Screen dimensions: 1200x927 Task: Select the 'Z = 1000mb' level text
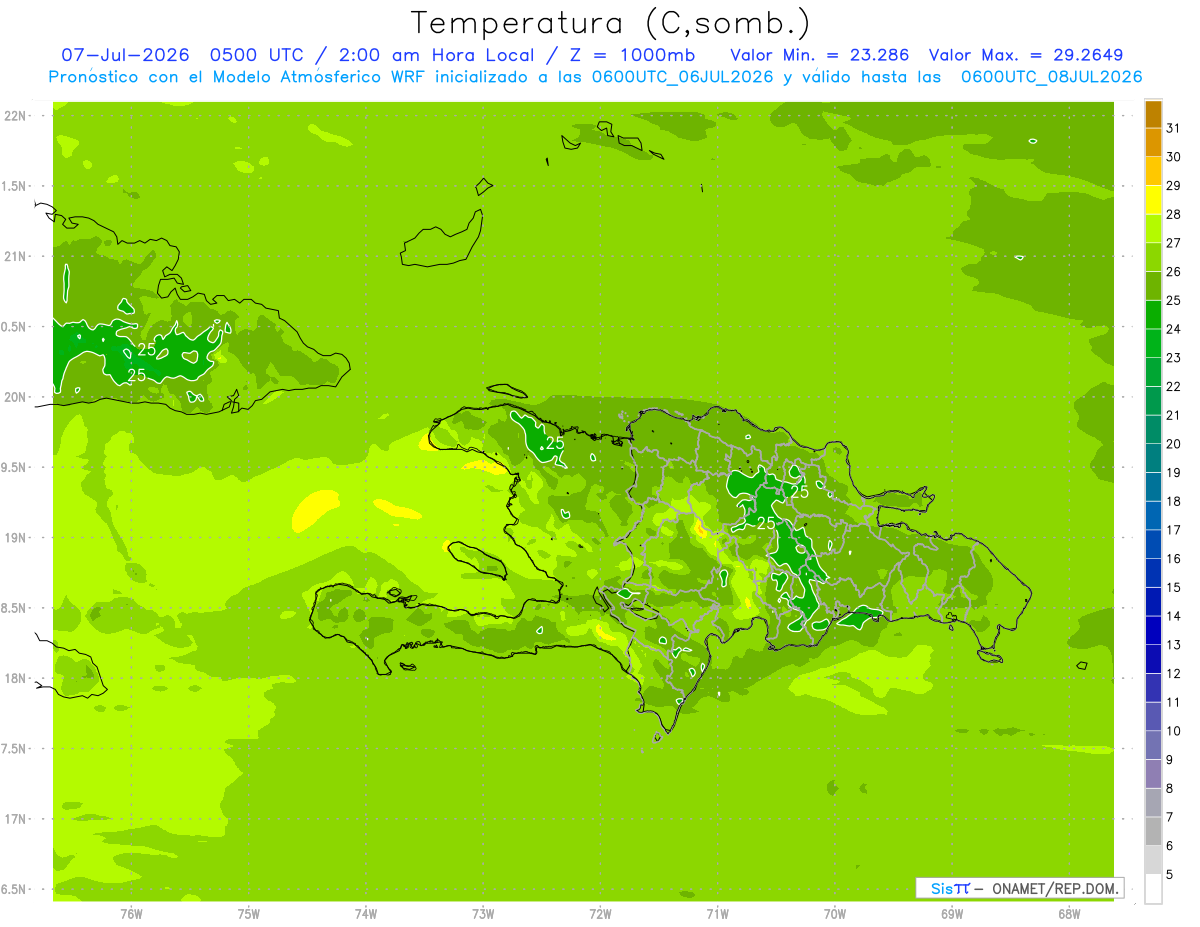point(631,55)
